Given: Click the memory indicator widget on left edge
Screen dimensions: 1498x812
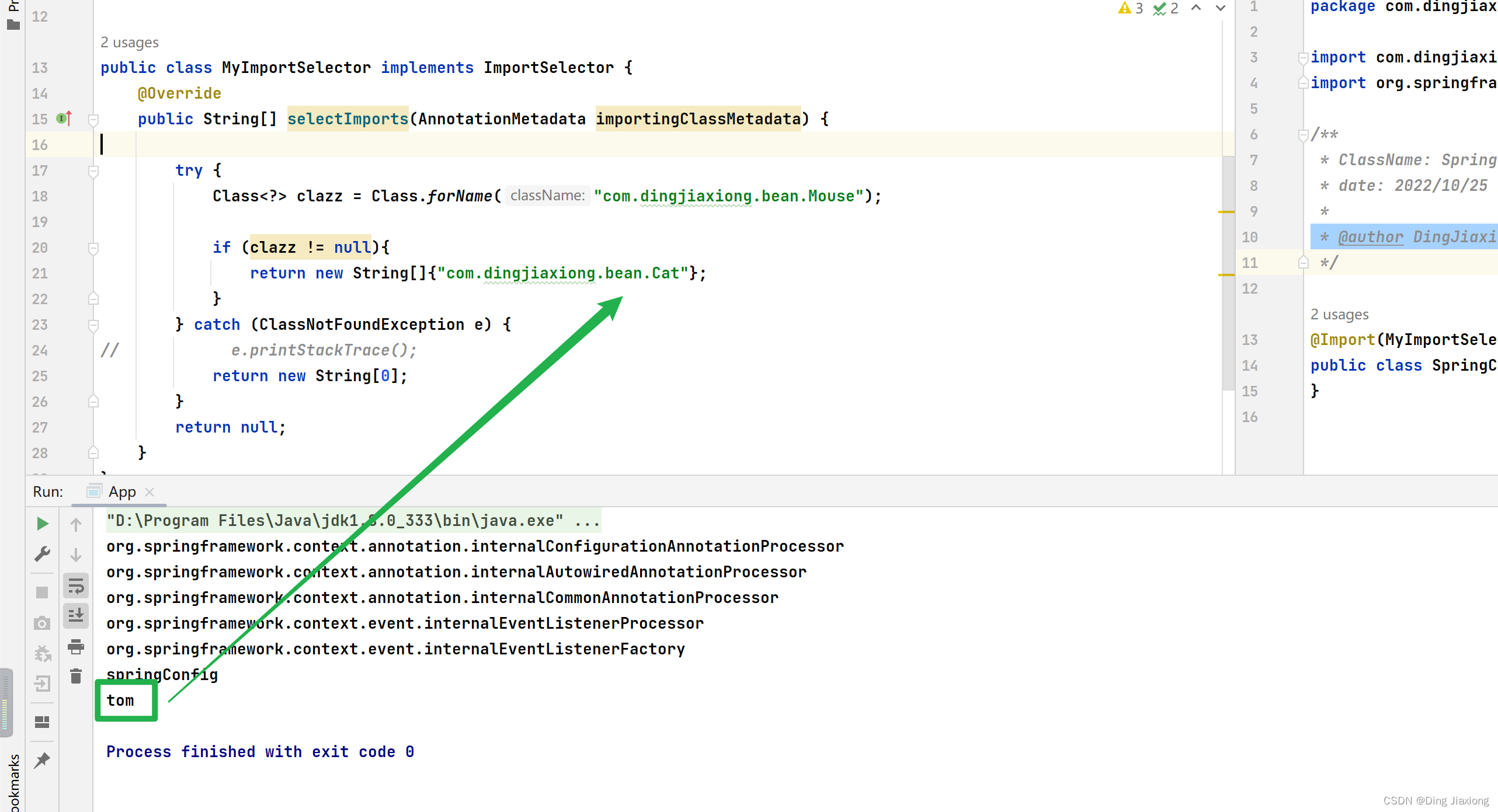Looking at the screenshot, I should (5, 702).
